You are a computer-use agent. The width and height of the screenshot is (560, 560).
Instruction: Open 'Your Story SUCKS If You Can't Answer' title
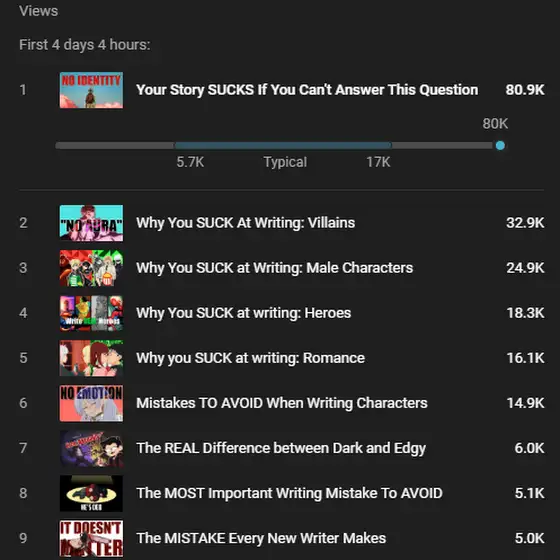(307, 90)
